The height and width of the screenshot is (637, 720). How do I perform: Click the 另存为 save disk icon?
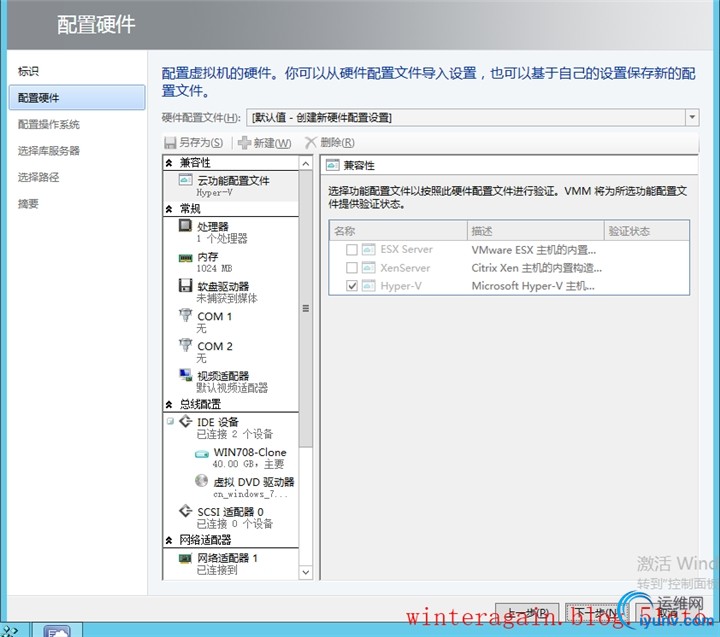coord(170,143)
